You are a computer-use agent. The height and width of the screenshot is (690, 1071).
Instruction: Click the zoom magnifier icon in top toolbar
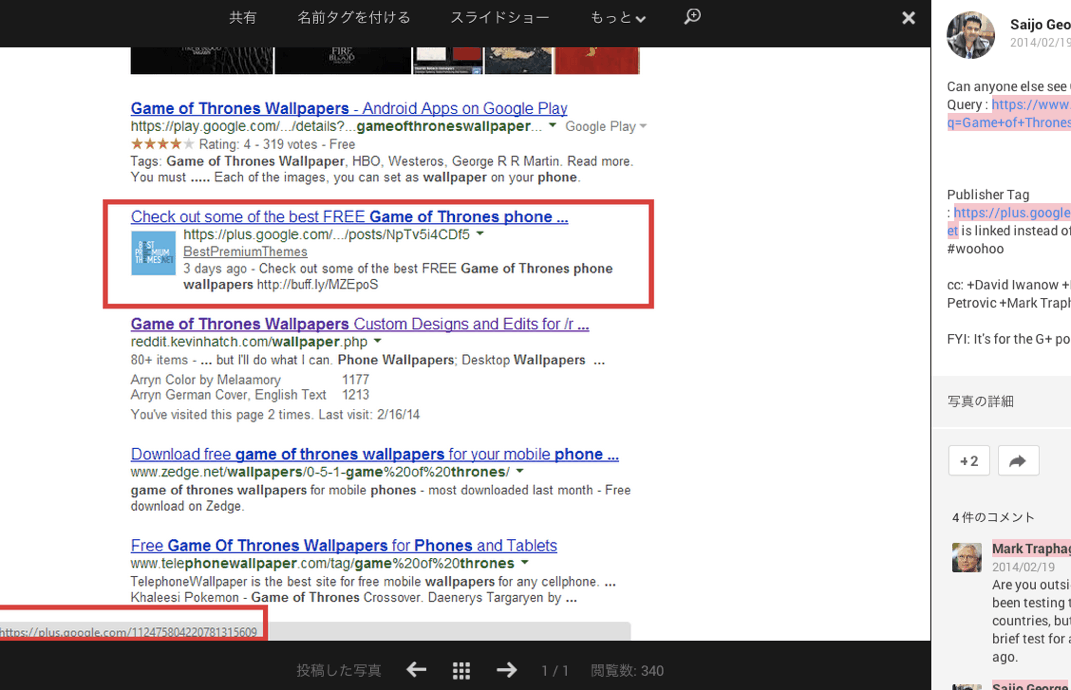point(692,17)
